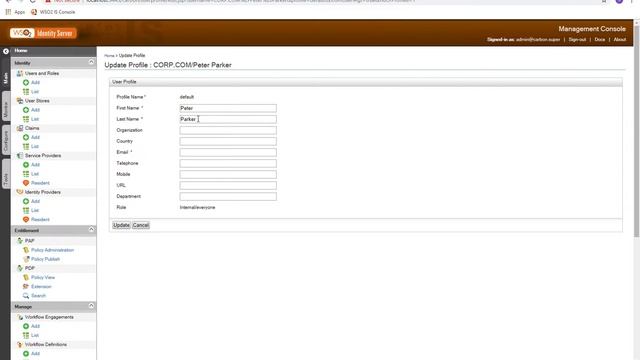The width and height of the screenshot is (640, 360).
Task: Click List icon under Service Providers
Action: pyautogui.click(x=26, y=174)
